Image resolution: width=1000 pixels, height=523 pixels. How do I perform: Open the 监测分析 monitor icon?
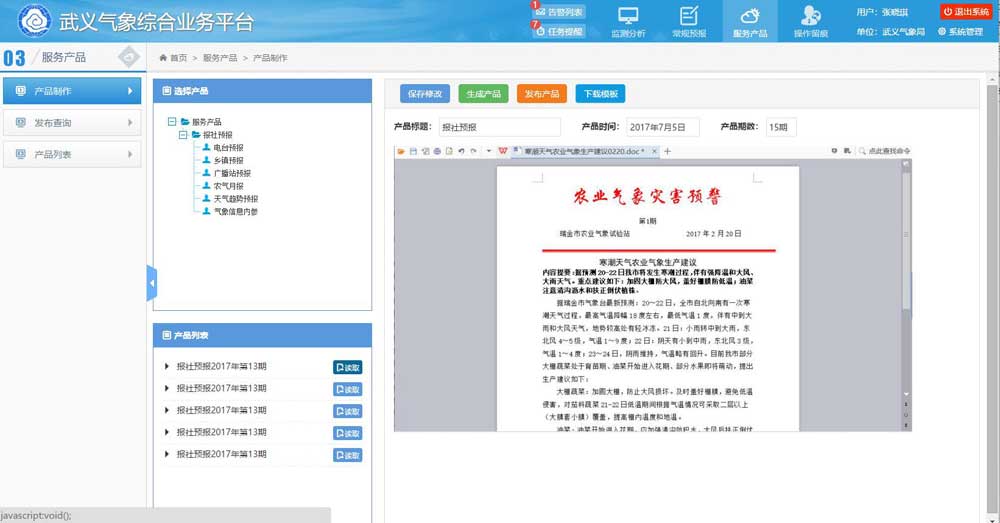[628, 16]
